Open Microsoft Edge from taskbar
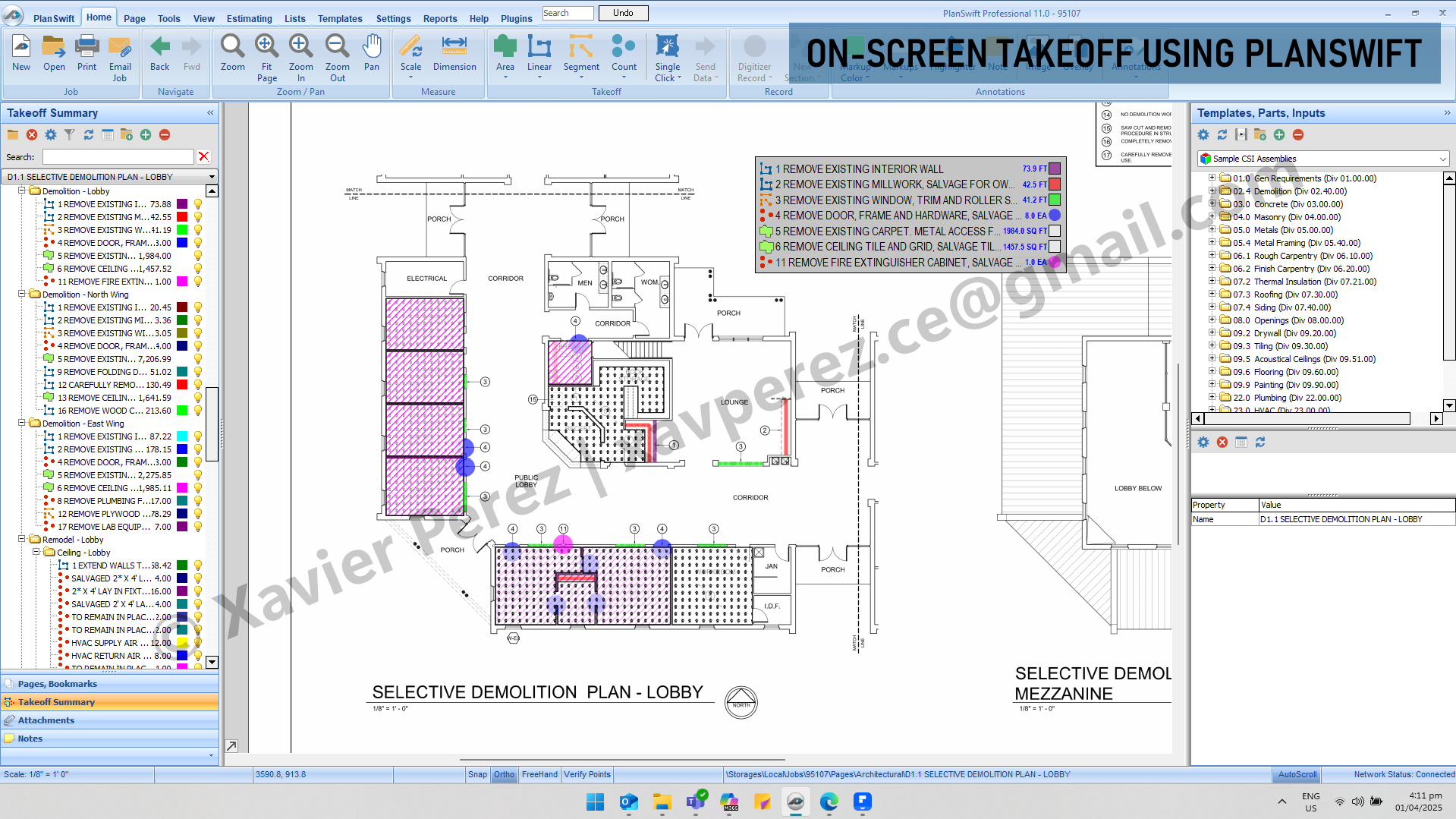1456x819 pixels. click(x=829, y=802)
